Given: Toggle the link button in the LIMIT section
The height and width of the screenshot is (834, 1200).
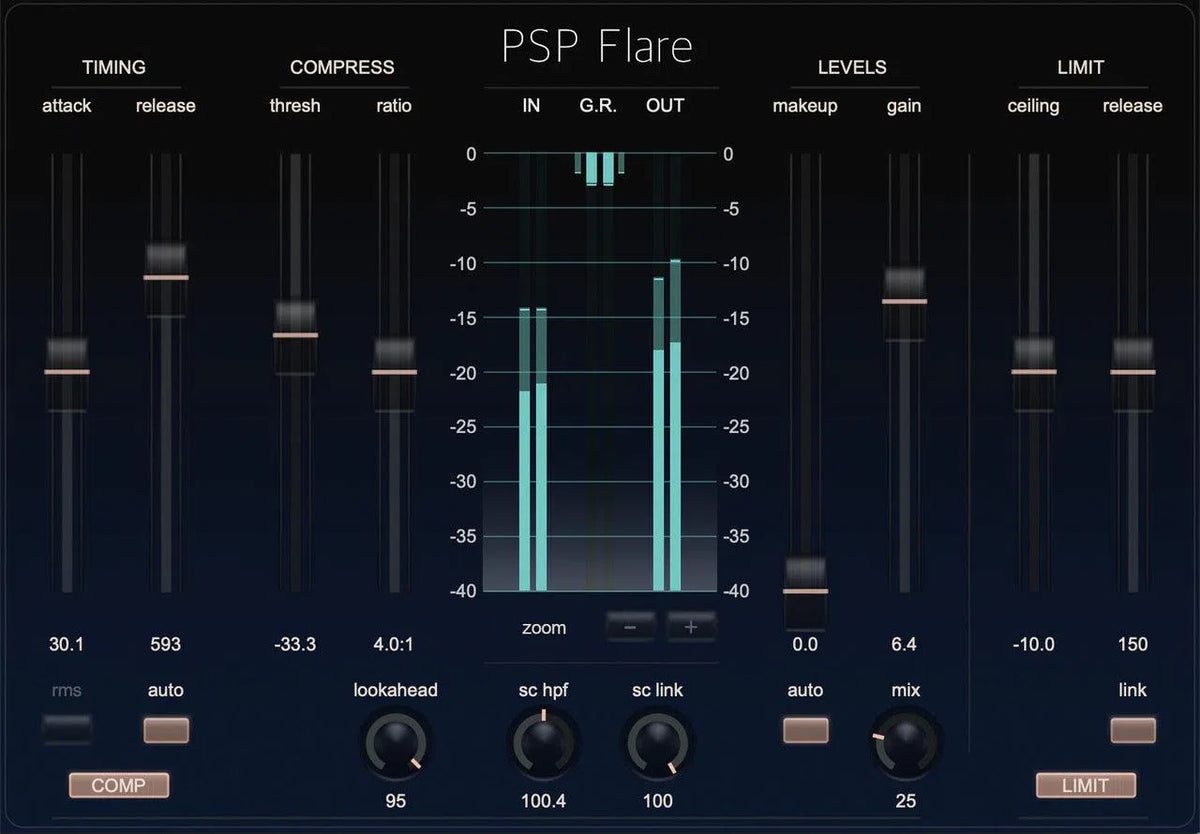Looking at the screenshot, I should (x=1131, y=729).
